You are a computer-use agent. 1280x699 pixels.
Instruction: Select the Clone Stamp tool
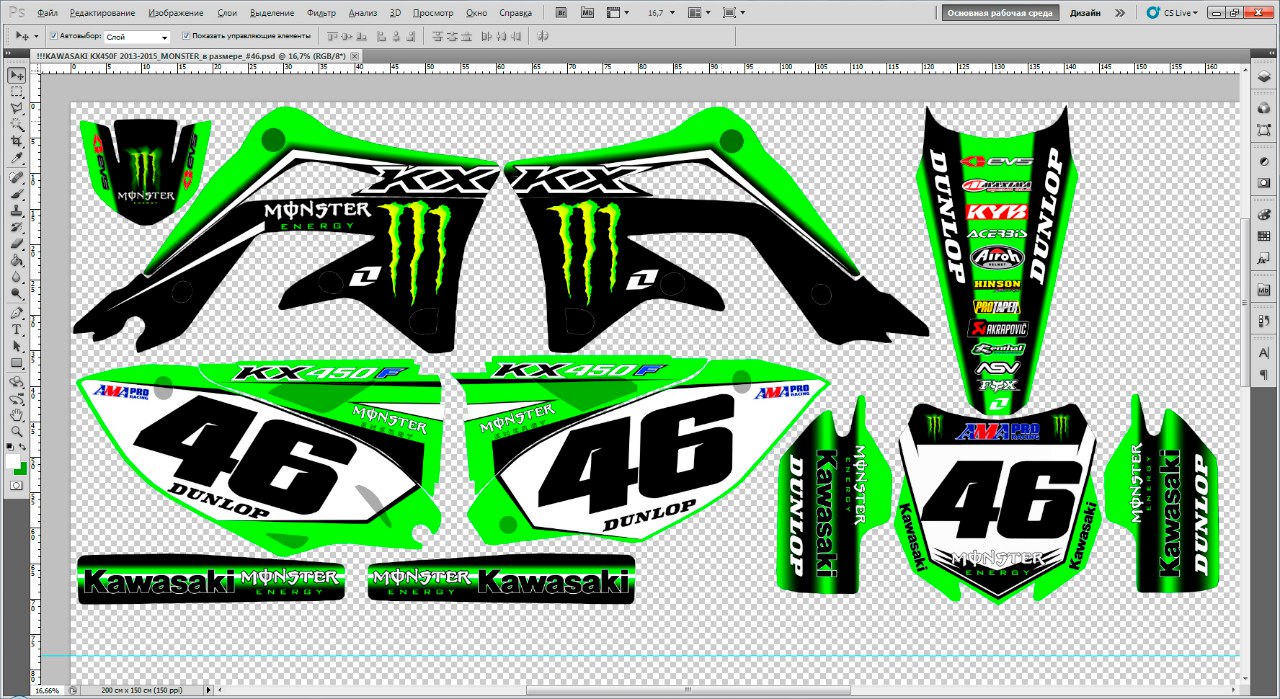point(17,210)
